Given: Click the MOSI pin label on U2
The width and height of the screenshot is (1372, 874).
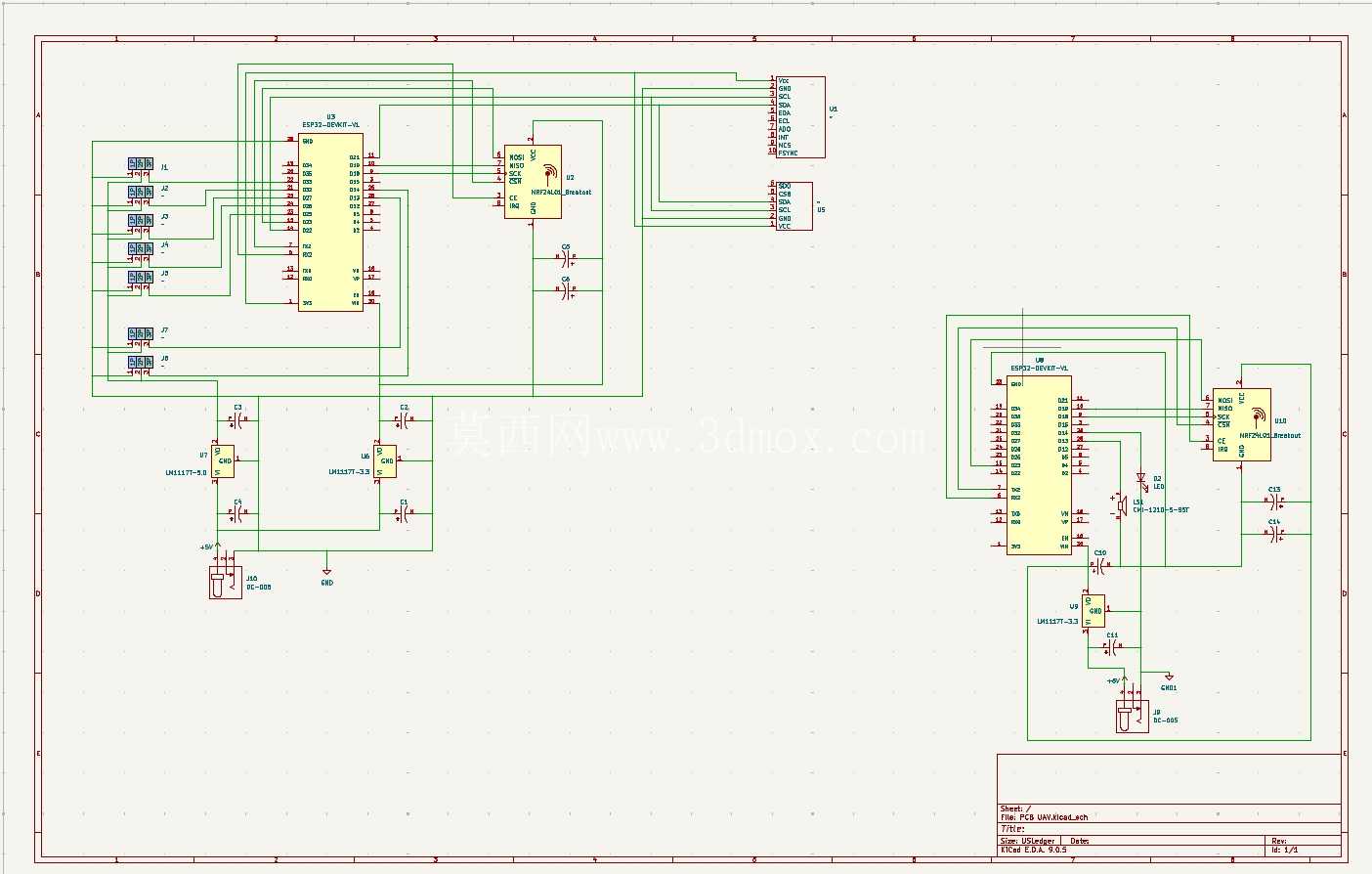Looking at the screenshot, I should [517, 157].
